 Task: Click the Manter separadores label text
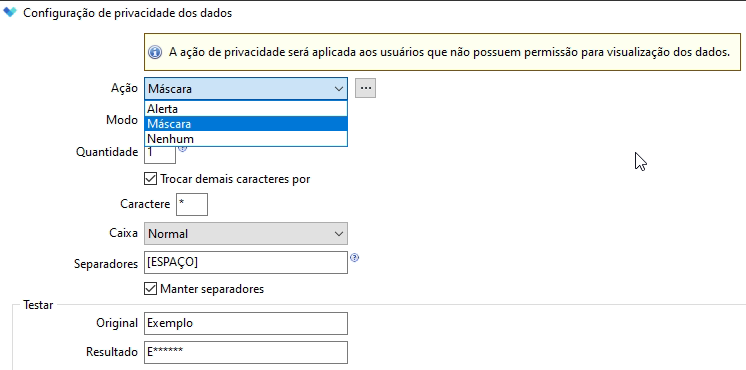tap(212, 289)
